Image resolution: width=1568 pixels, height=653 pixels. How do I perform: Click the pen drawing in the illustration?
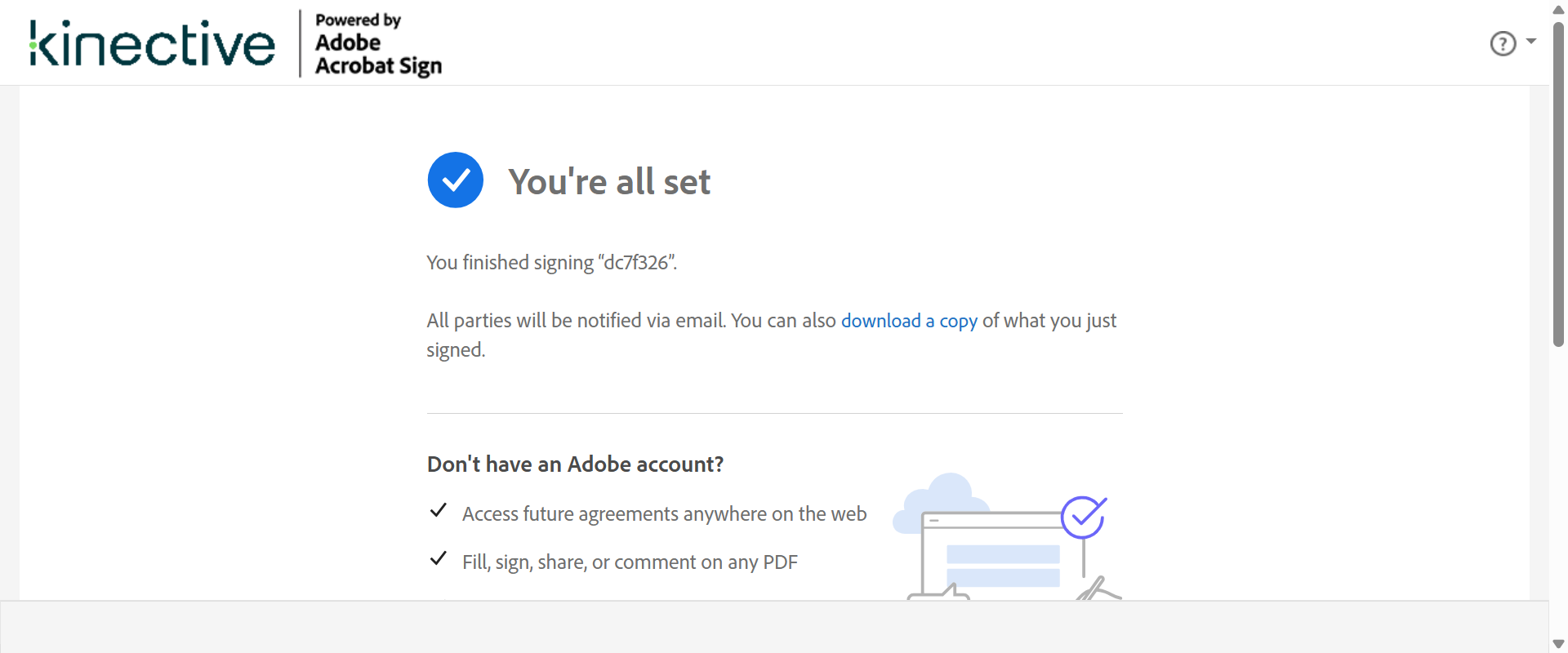(x=1094, y=589)
